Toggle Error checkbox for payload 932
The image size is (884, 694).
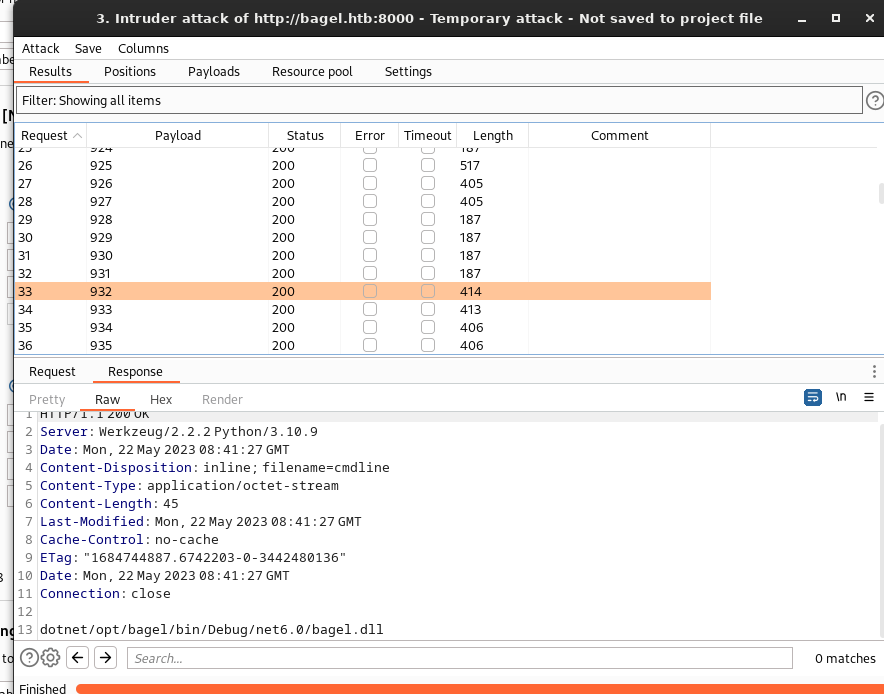[370, 291]
